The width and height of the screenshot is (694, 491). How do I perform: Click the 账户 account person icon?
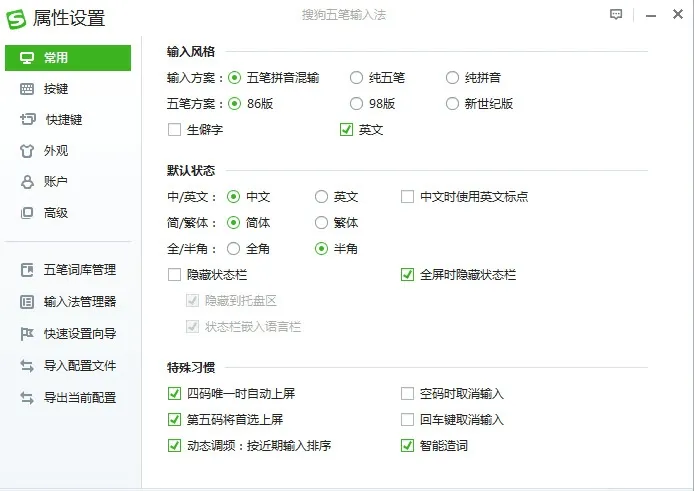point(27,182)
